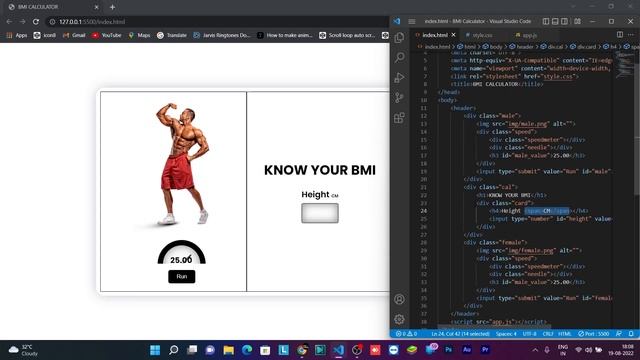The image size is (640, 360).
Task: Click the 'img/male.png' path in code
Action: click(528, 124)
